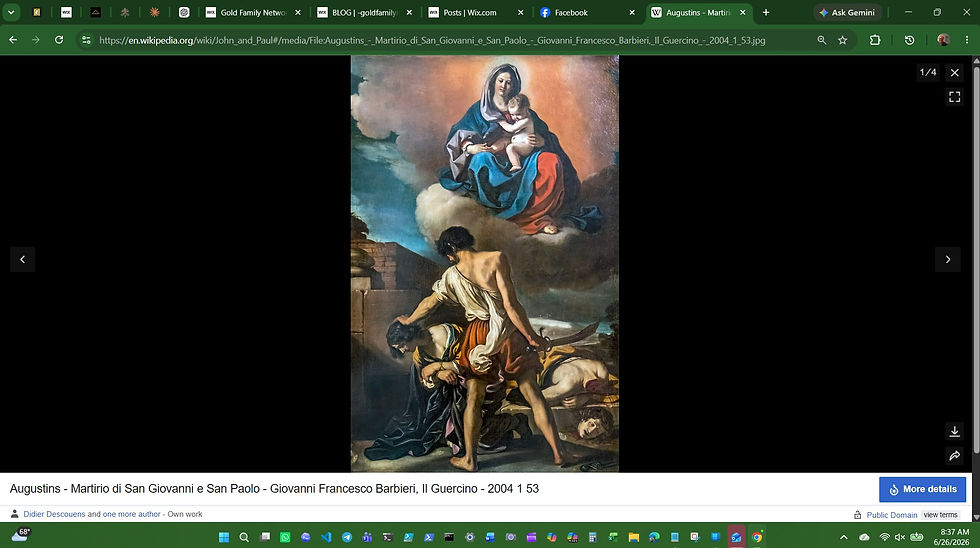Open Google Chrome from the taskbar
The height and width of the screenshot is (548, 980).
tap(757, 537)
